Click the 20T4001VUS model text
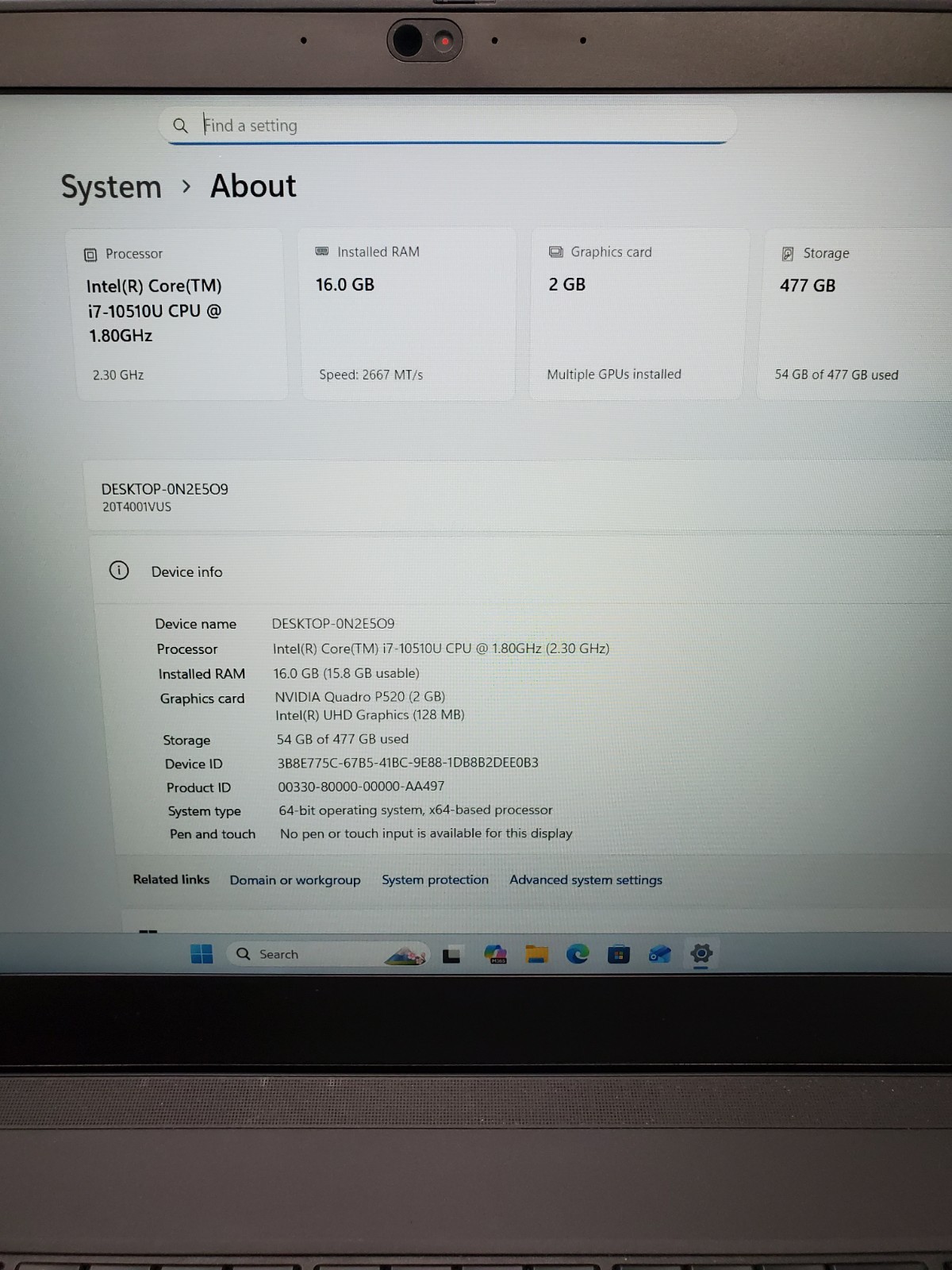952x1270 pixels. coord(136,506)
